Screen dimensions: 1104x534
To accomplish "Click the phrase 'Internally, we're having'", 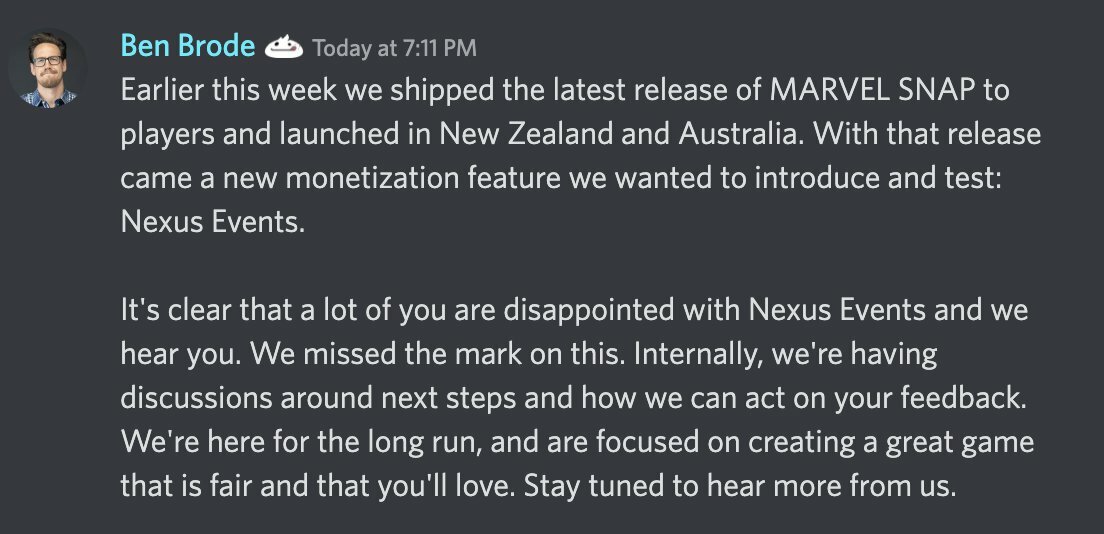I will pyautogui.click(x=785, y=355).
